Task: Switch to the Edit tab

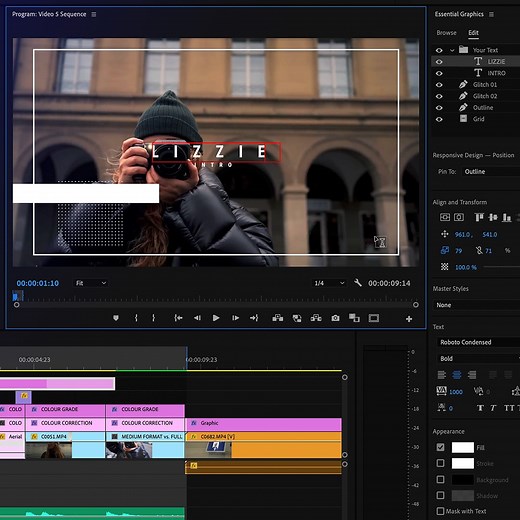Action: (x=473, y=33)
